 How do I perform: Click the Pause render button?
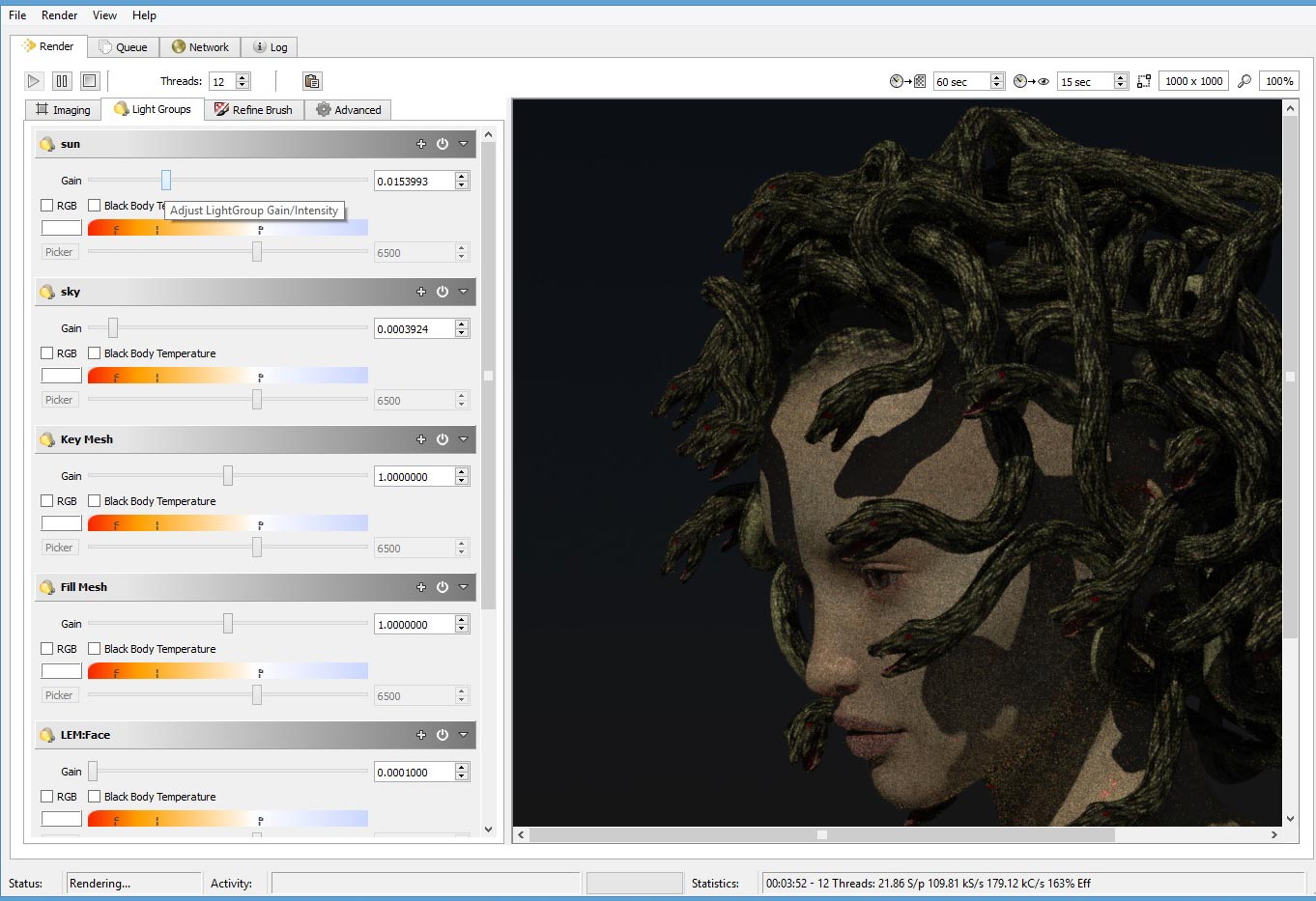[62, 81]
